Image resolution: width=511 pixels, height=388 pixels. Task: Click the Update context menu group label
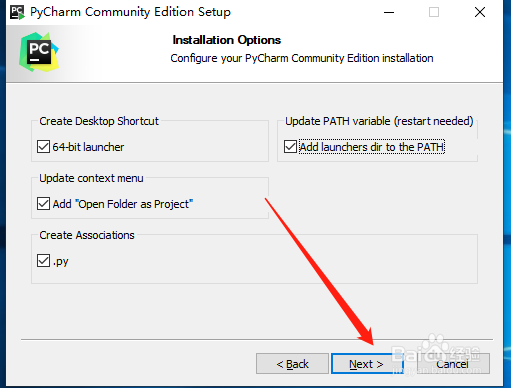(91, 178)
